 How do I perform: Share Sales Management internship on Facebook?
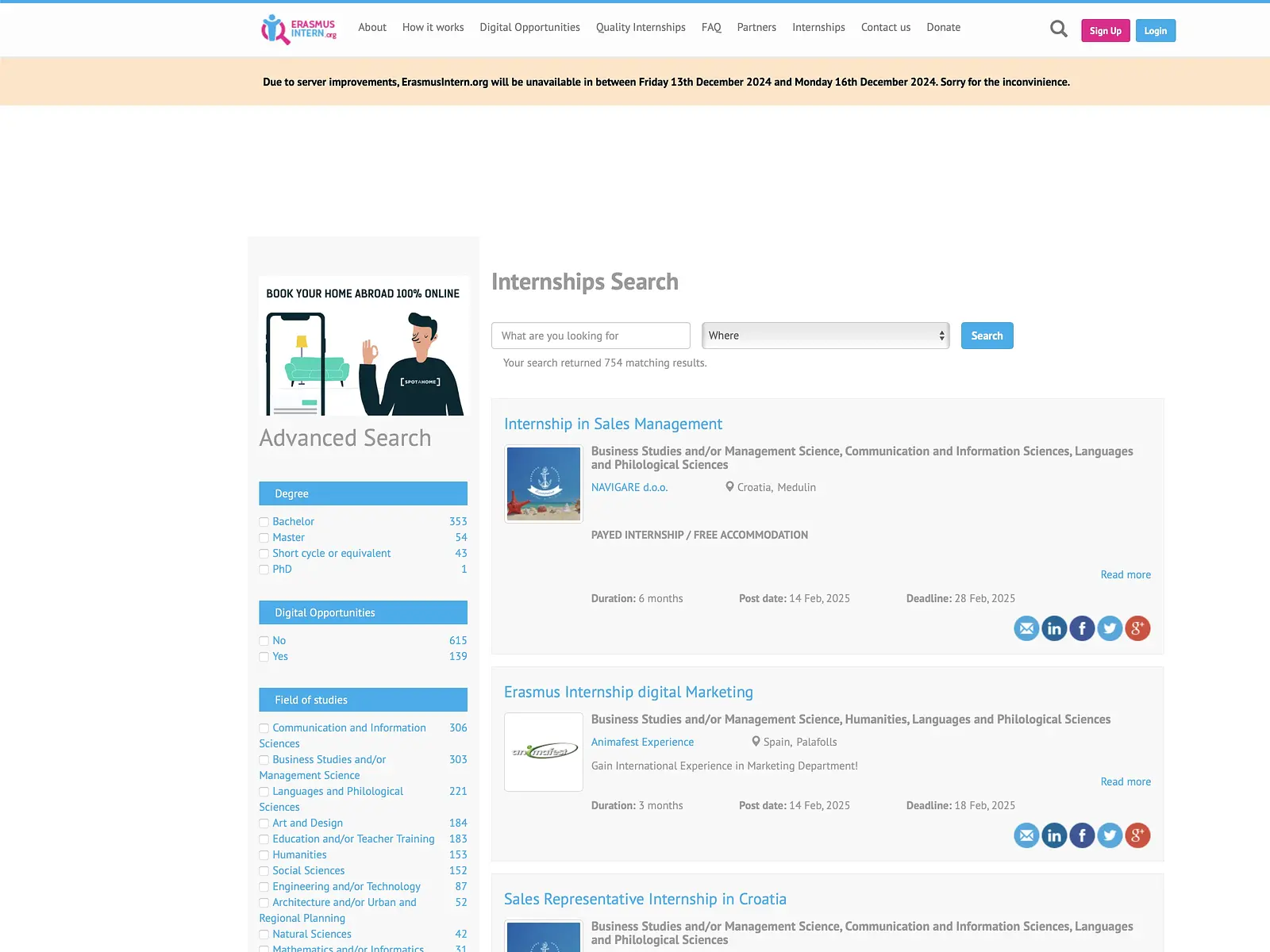pos(1082,628)
